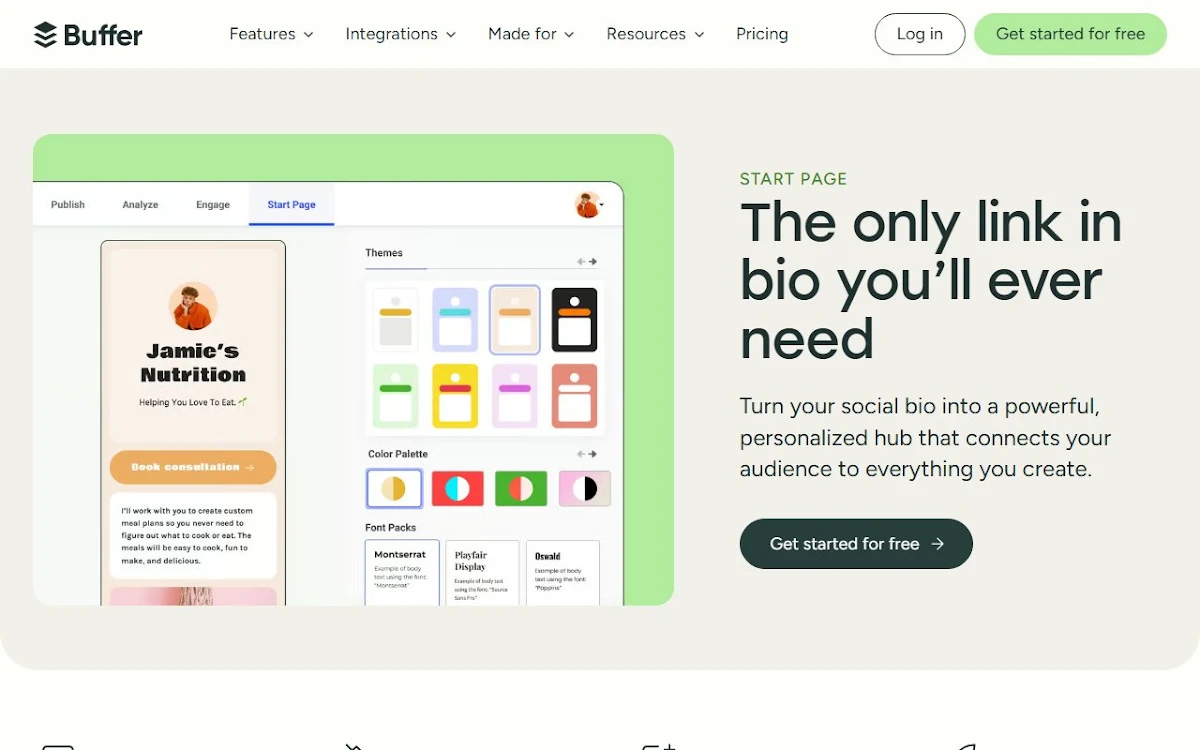Select the white and yellow color palette
Screen dimensions: 1200x750
coord(394,488)
